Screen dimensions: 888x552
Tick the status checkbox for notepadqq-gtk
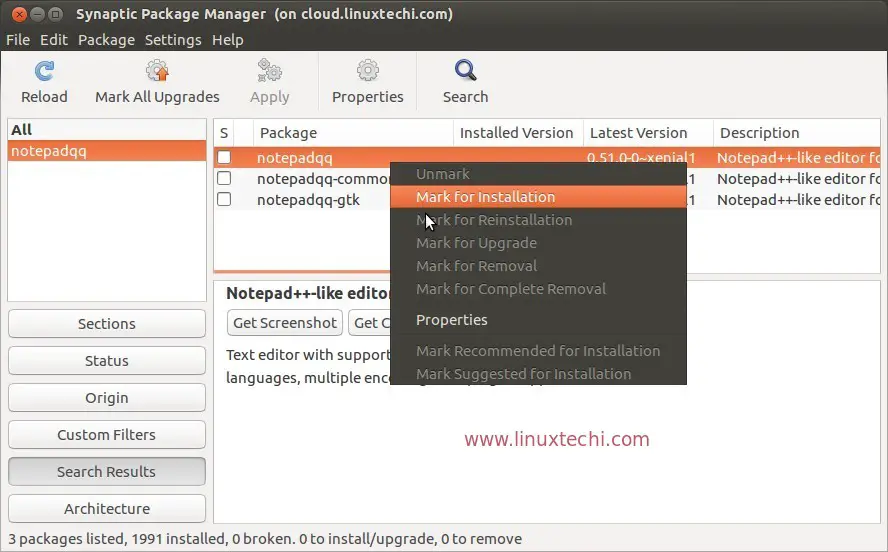[224, 199]
